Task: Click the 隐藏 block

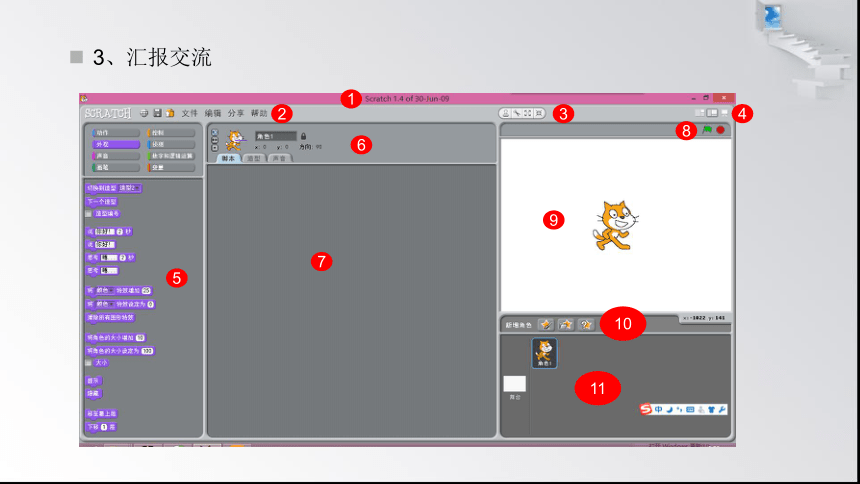Action: click(x=94, y=394)
